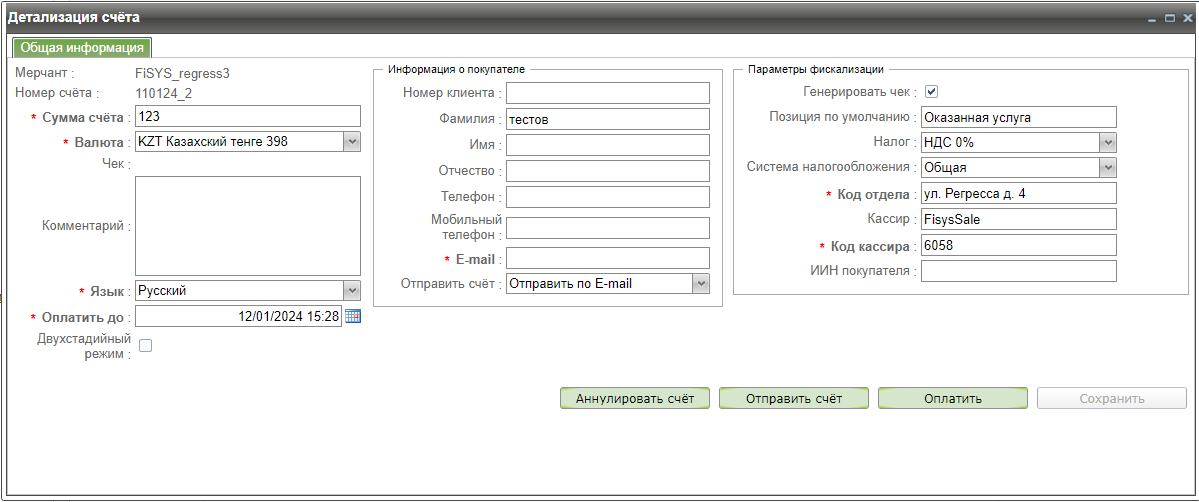This screenshot has width=1199, height=502.
Task: Click the ИИН покупателя input field
Action: coord(1018,271)
